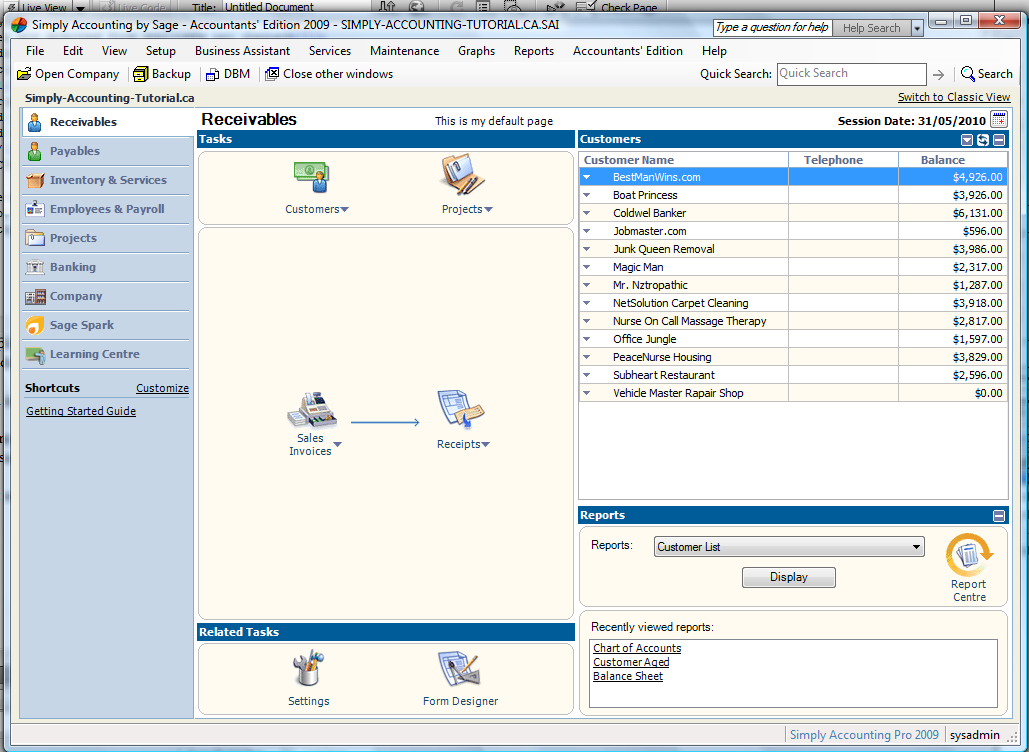Click the Customize shortcuts link
The height and width of the screenshot is (752, 1029).
tap(162, 388)
